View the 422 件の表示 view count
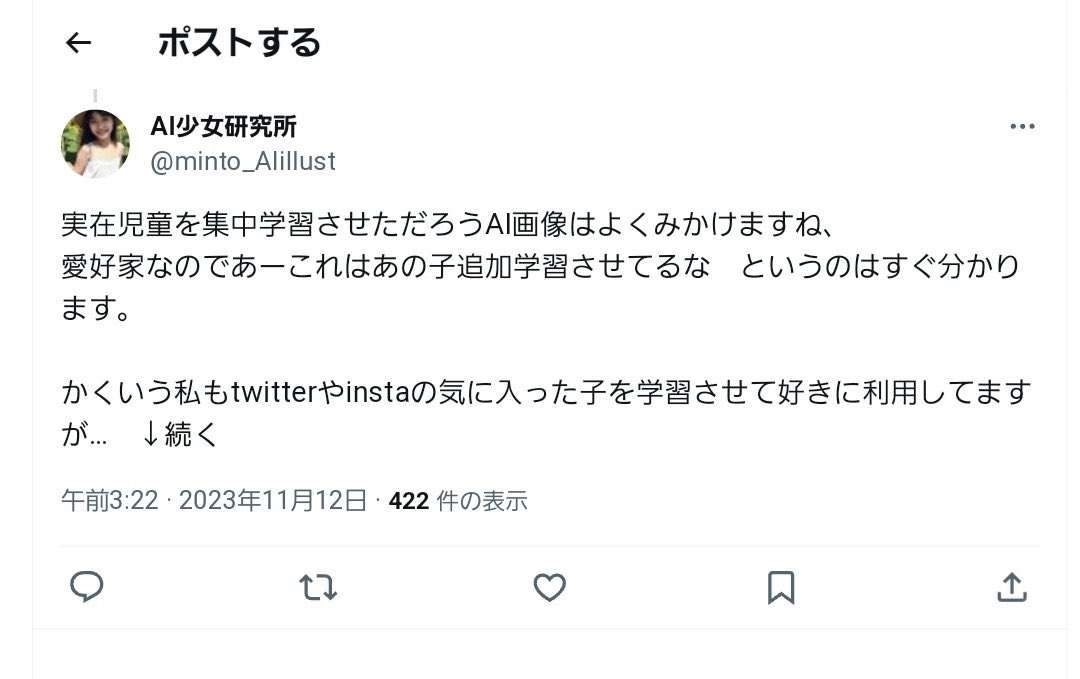 coord(458,501)
